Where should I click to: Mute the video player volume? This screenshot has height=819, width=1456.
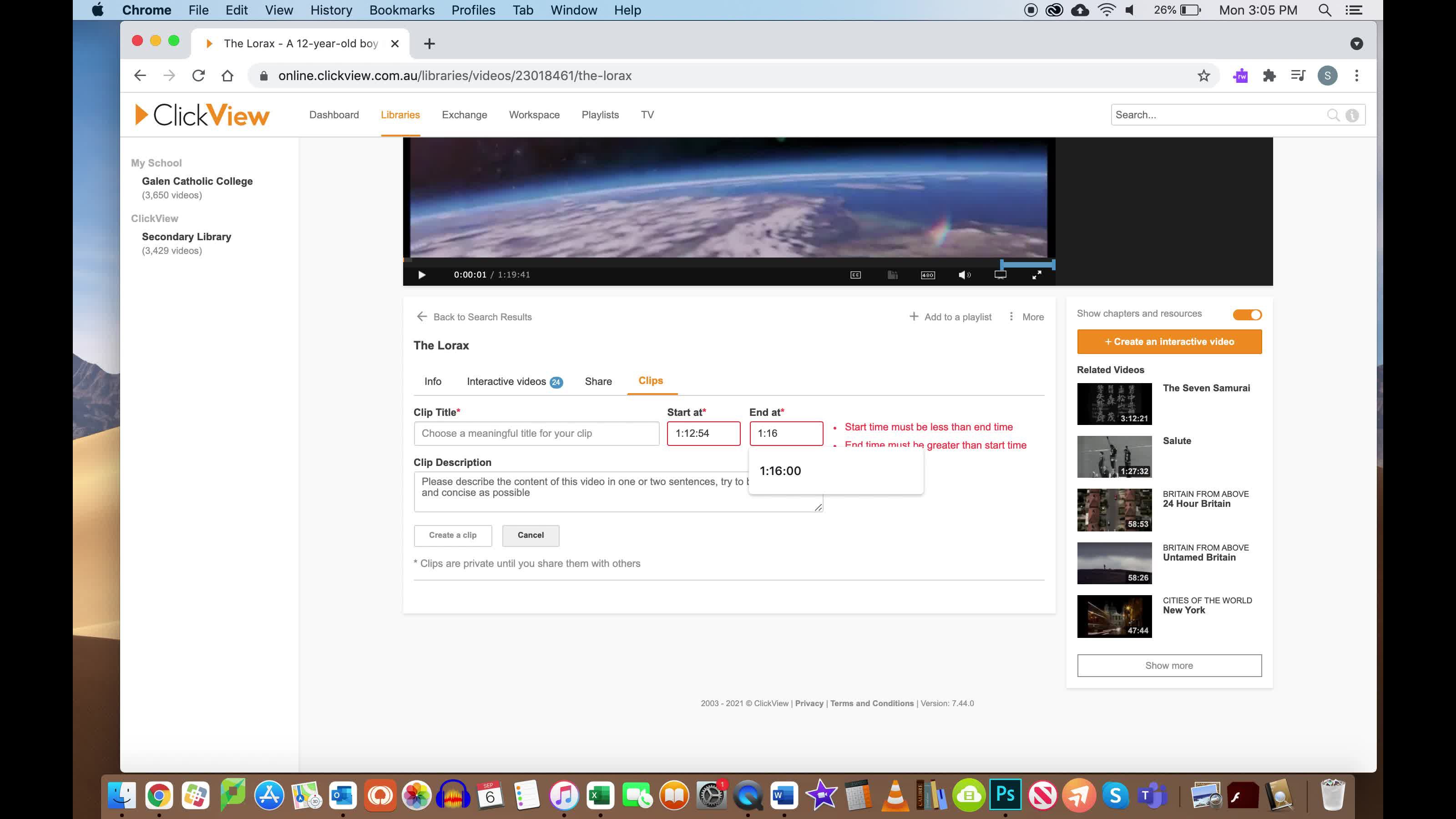click(964, 275)
